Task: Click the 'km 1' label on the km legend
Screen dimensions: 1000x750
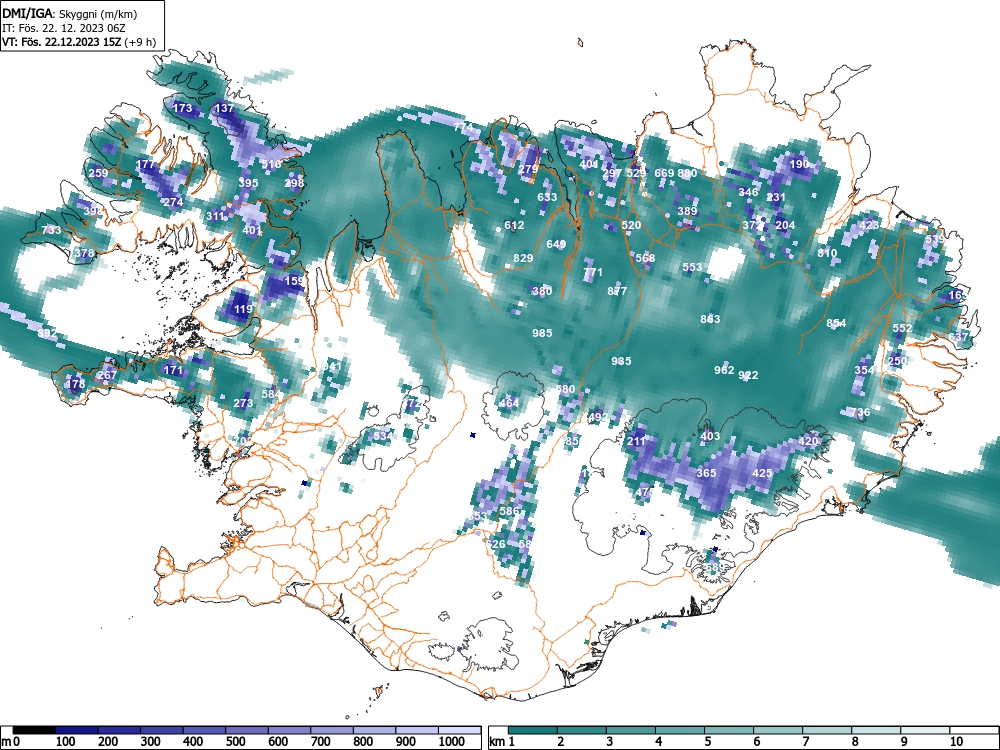Action: [502, 742]
